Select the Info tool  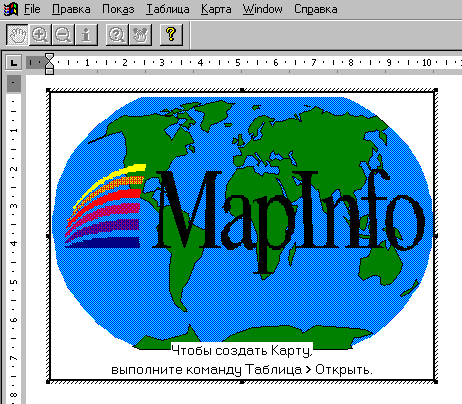point(86,35)
